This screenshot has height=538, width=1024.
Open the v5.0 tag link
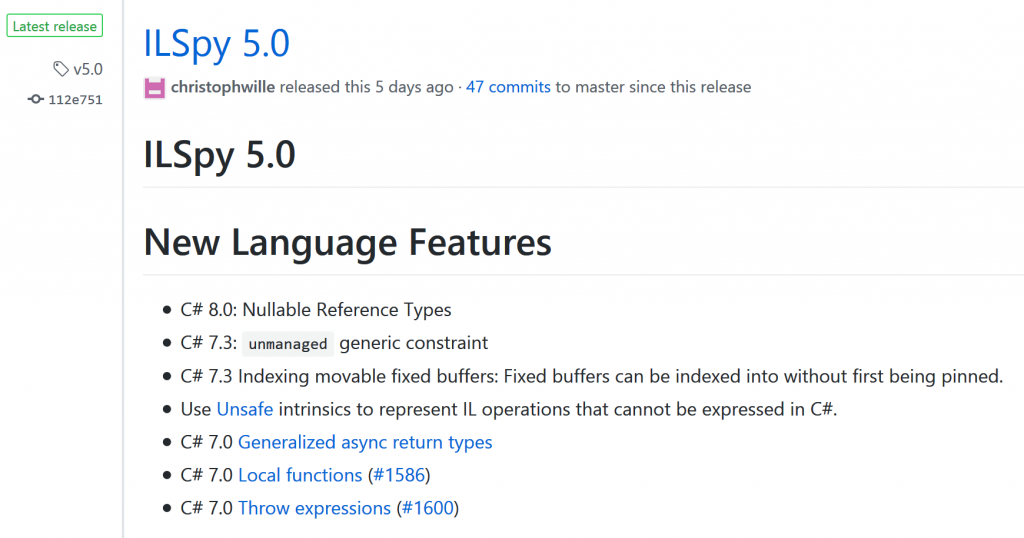point(88,69)
